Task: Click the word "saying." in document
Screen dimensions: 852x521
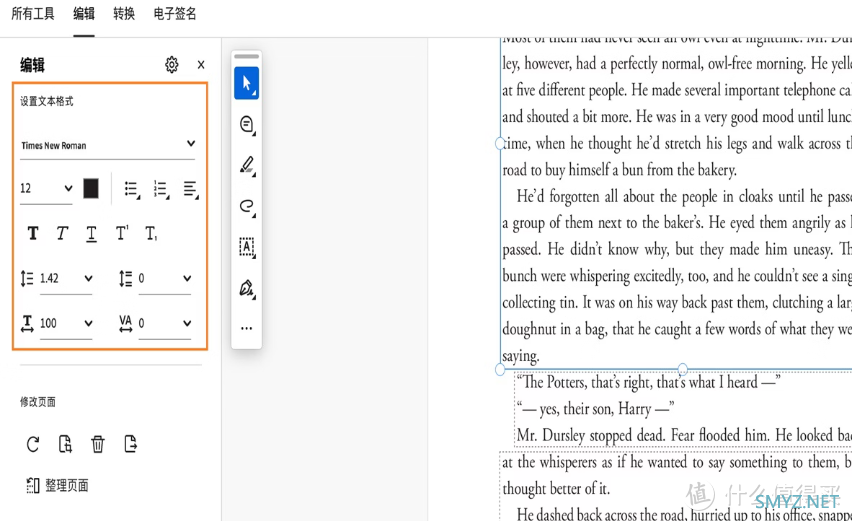Action: pos(521,356)
